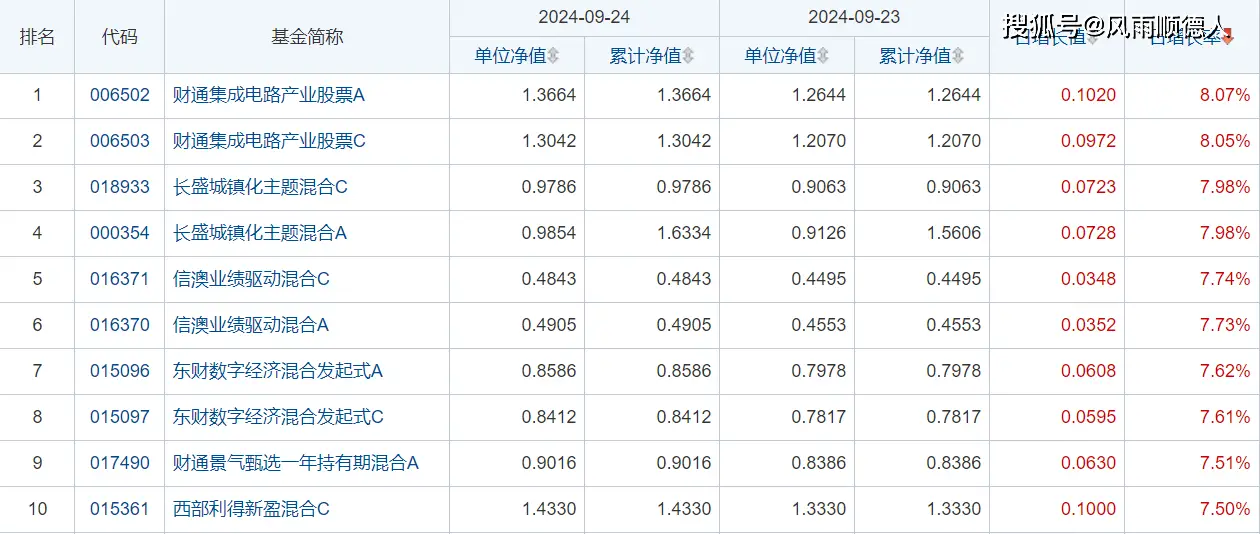
Task: Open fund code 016371
Action: [x=120, y=279]
